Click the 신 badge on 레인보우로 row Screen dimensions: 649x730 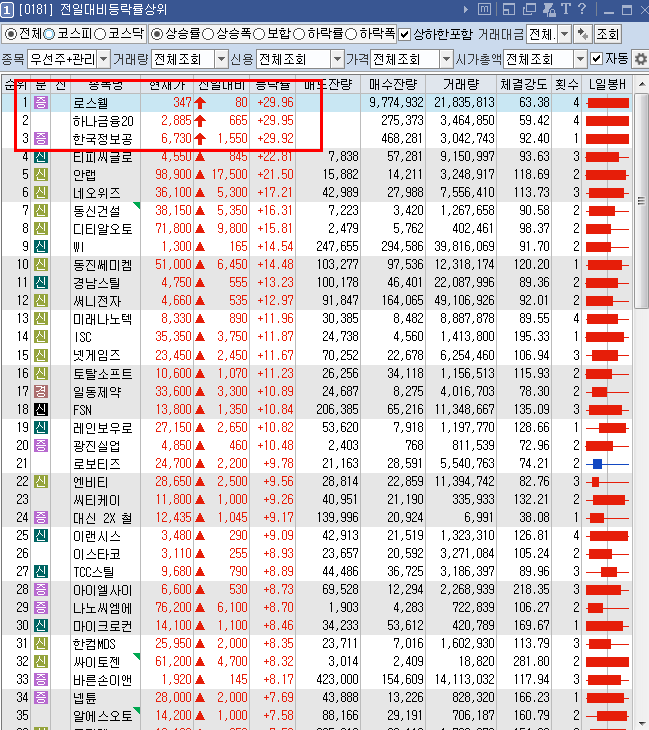point(41,427)
